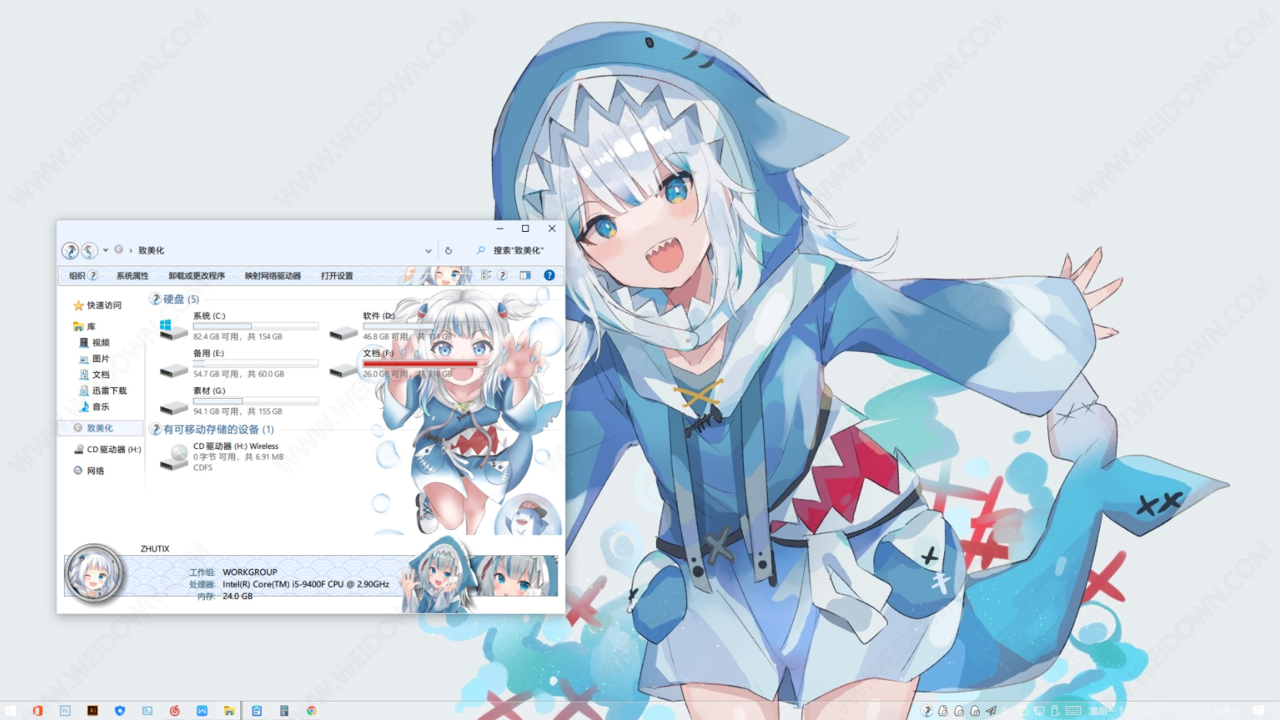Select 库 in the navigation pane

84,327
